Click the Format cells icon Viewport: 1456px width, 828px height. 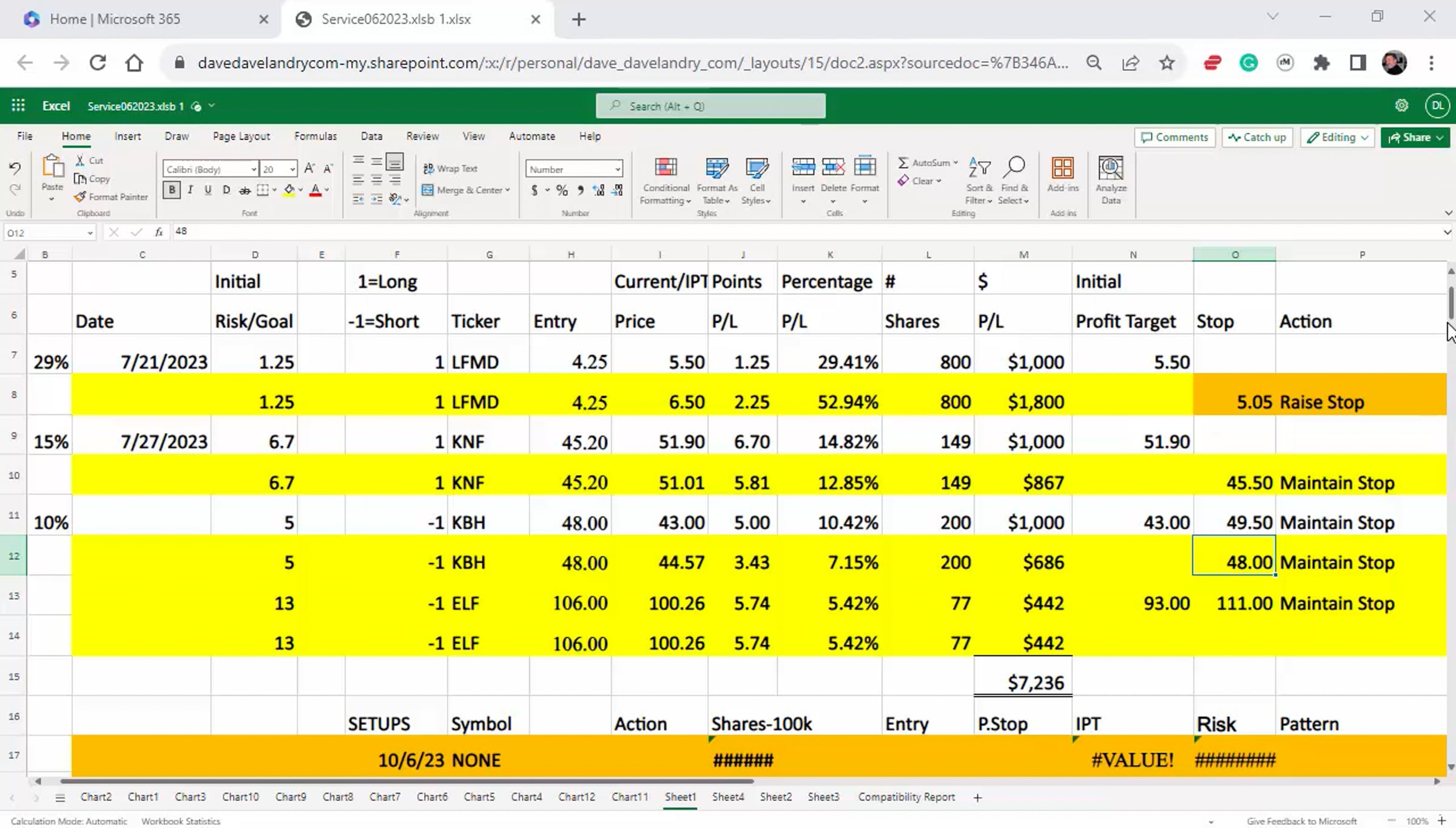point(865,167)
